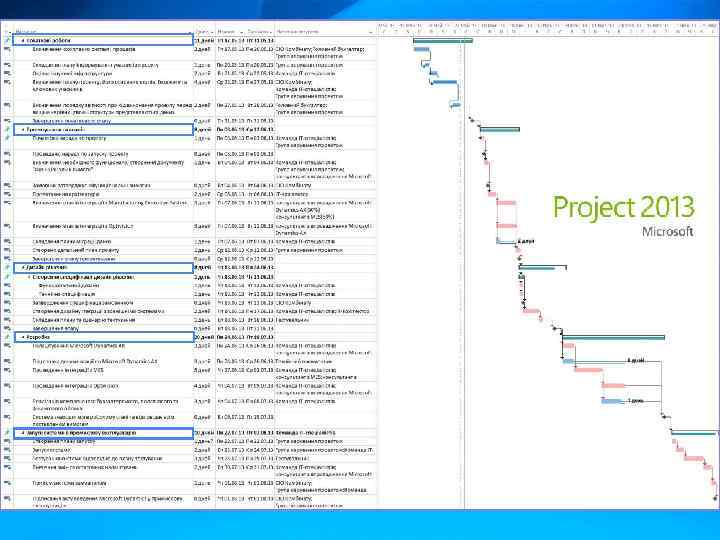Screen dimensions: 720x540
Task: Select the first summary bar in the Gantt chart
Action: coord(443,40)
